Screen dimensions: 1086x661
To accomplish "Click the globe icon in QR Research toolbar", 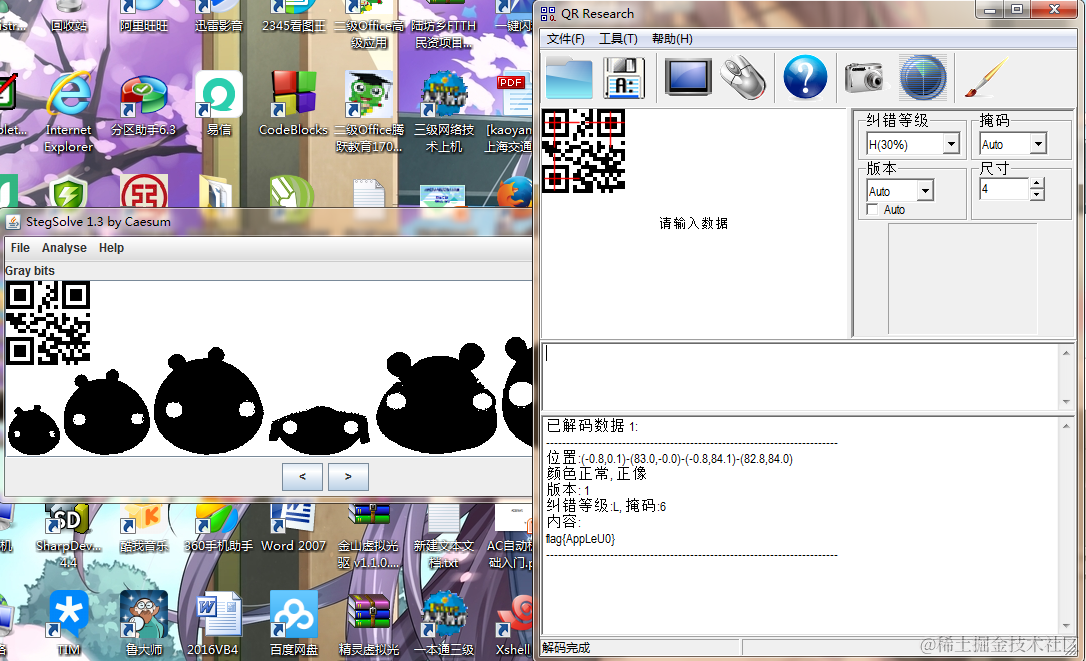I will pos(923,78).
